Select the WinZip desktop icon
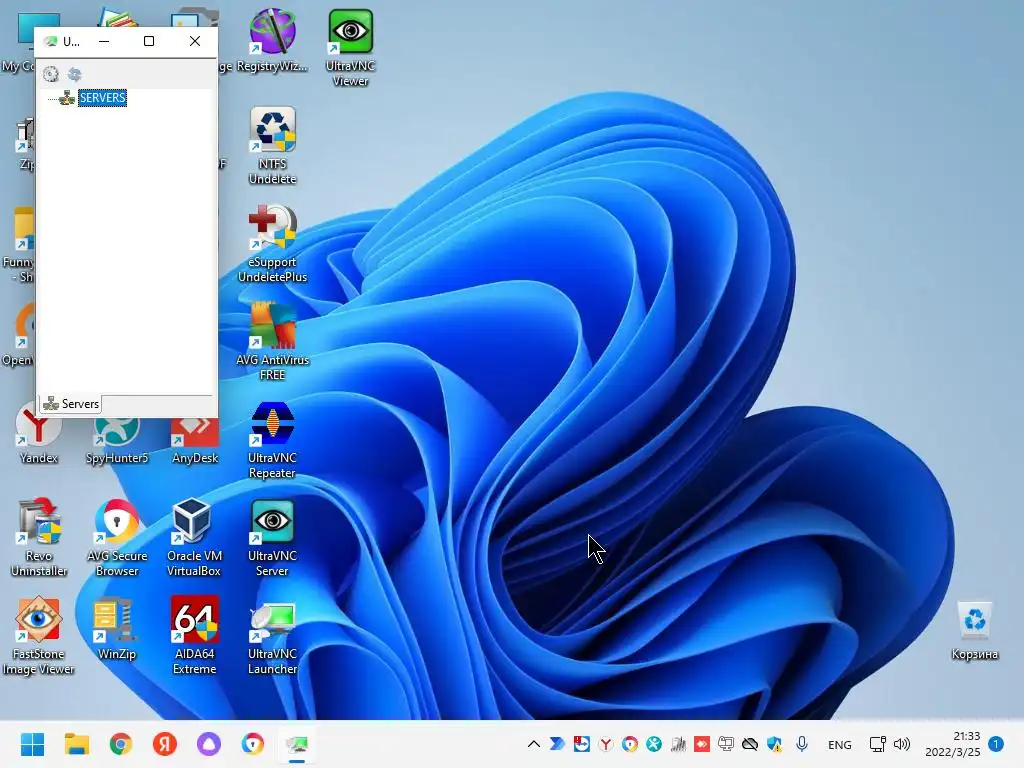This screenshot has width=1024, height=768. click(x=117, y=628)
